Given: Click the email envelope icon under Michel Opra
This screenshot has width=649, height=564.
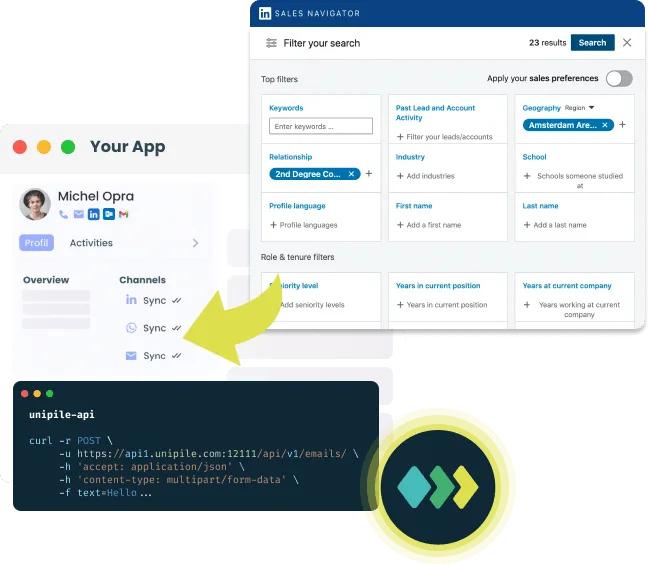Looking at the screenshot, I should (79, 214).
